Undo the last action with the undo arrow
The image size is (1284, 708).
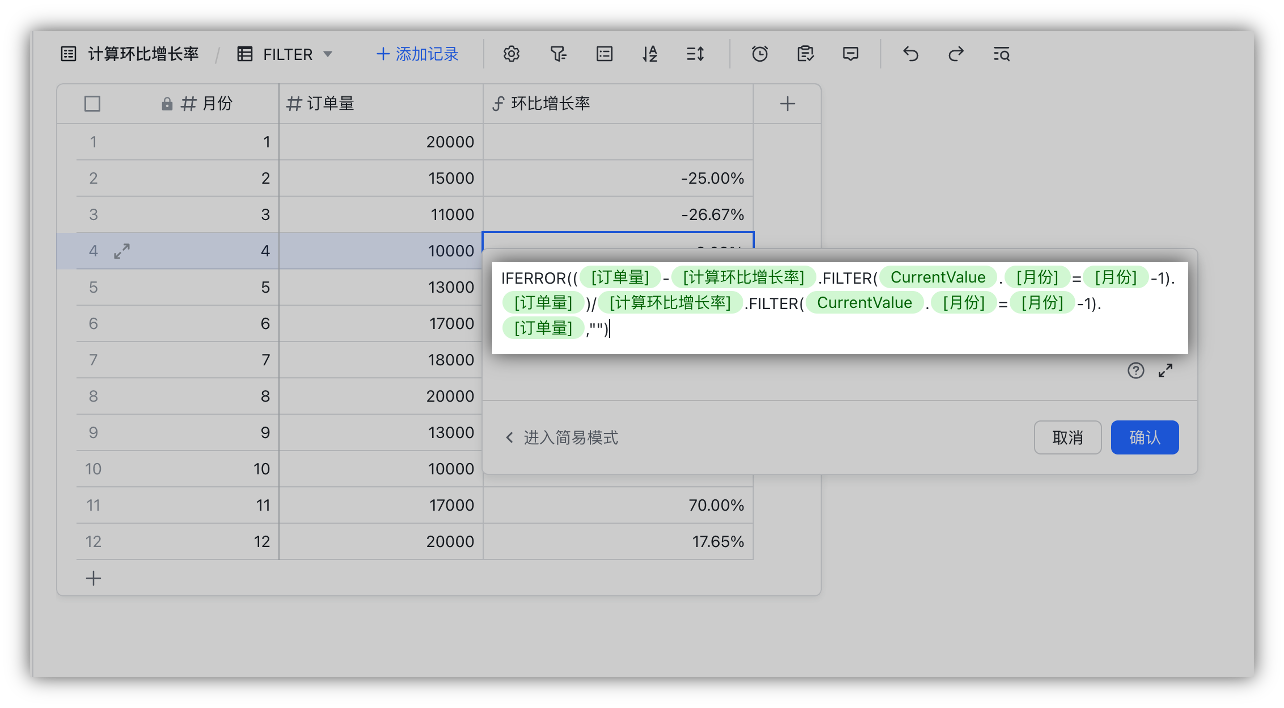(x=910, y=53)
